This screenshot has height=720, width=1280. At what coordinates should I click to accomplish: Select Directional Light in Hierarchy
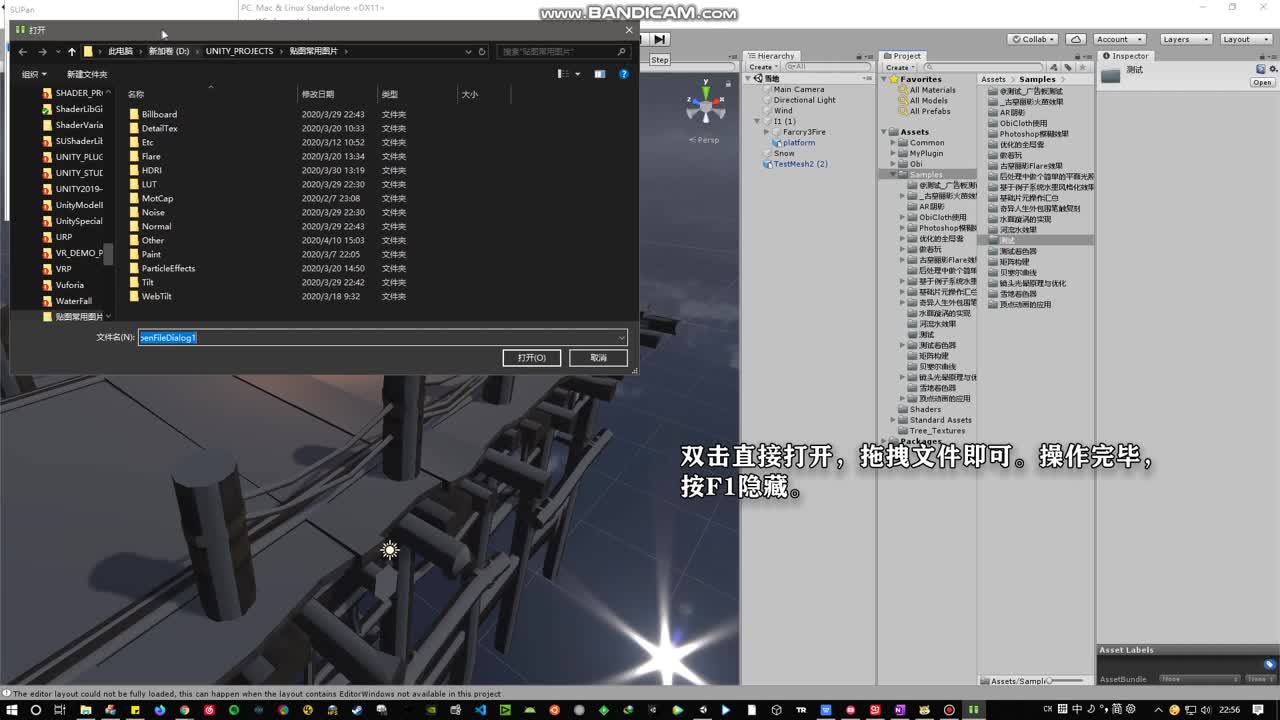point(804,100)
